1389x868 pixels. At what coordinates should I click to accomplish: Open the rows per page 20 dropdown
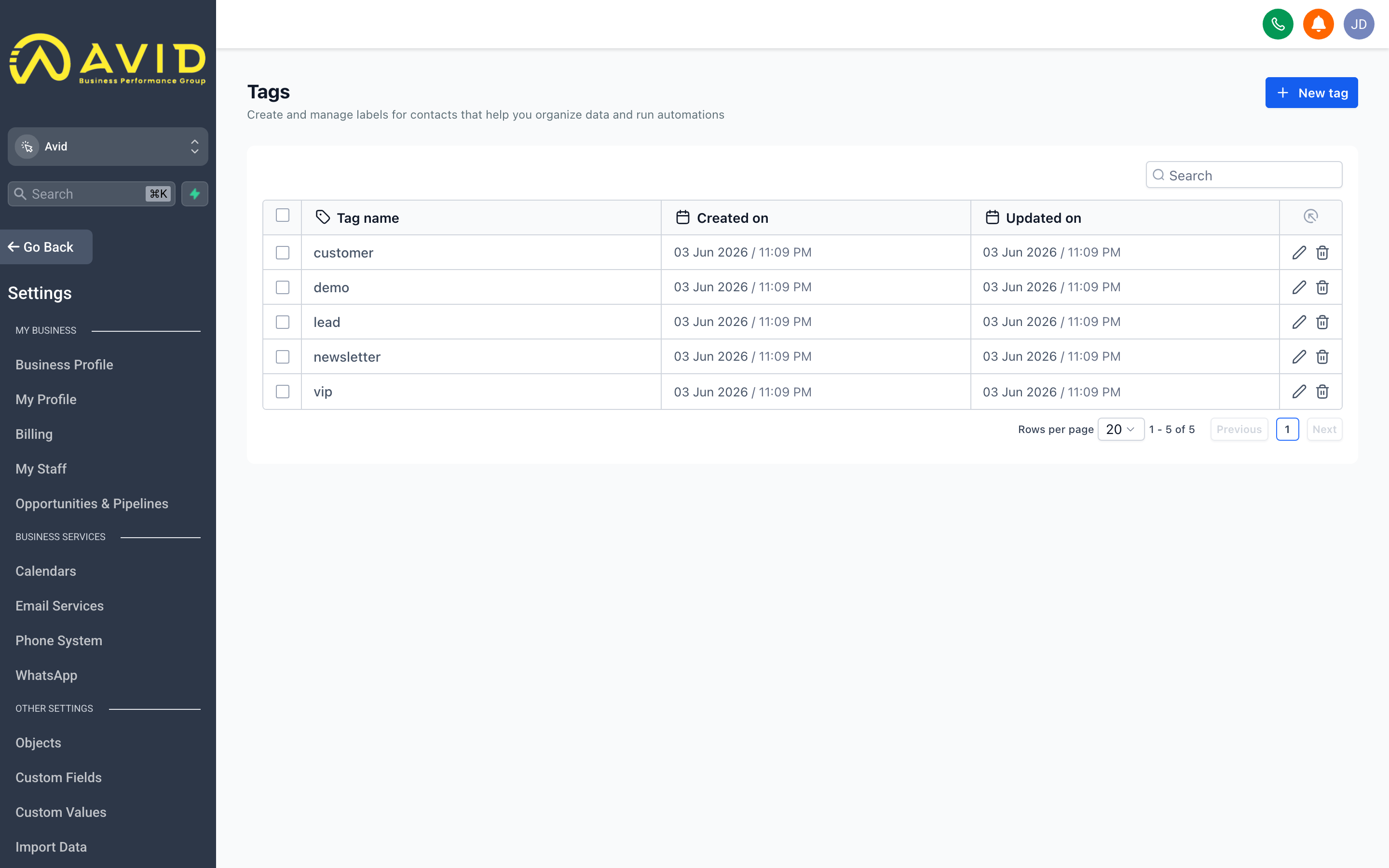tap(1120, 429)
